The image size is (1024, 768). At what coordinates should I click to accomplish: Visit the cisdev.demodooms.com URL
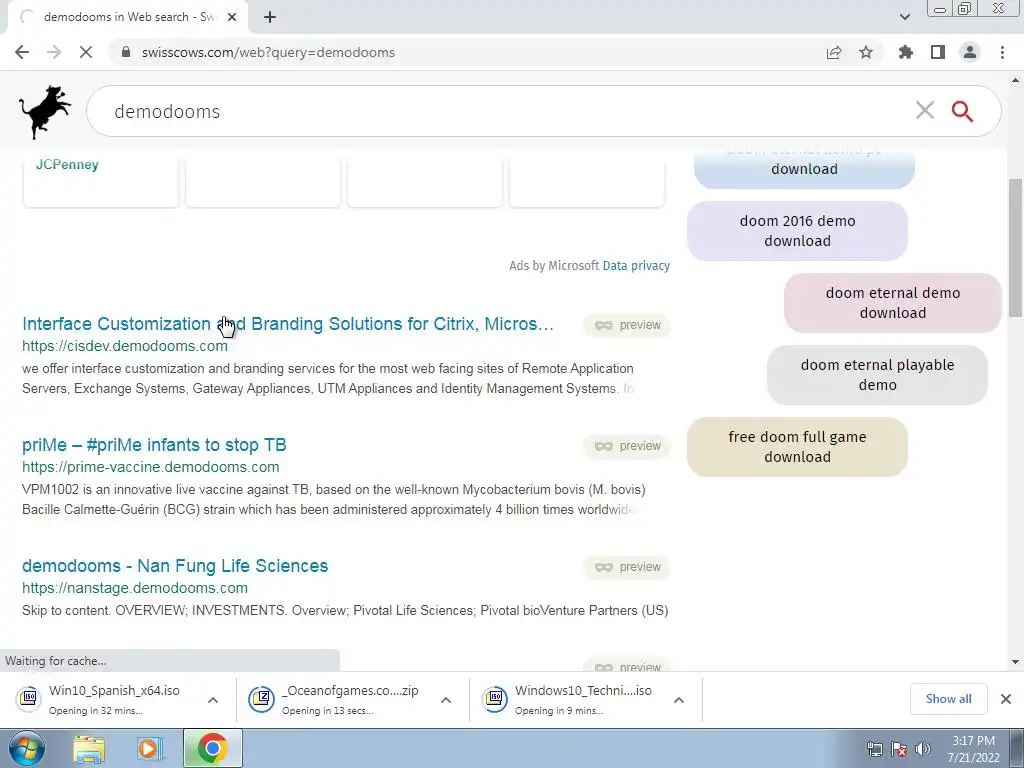click(125, 346)
